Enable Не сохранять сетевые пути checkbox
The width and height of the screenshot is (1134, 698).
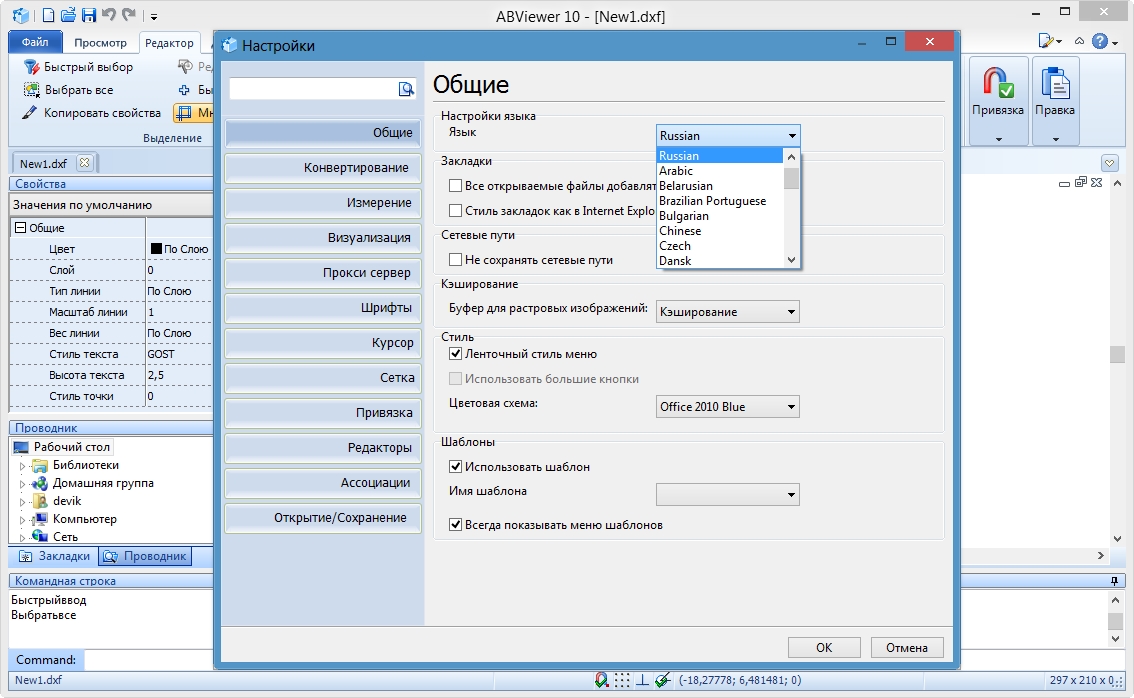456,260
